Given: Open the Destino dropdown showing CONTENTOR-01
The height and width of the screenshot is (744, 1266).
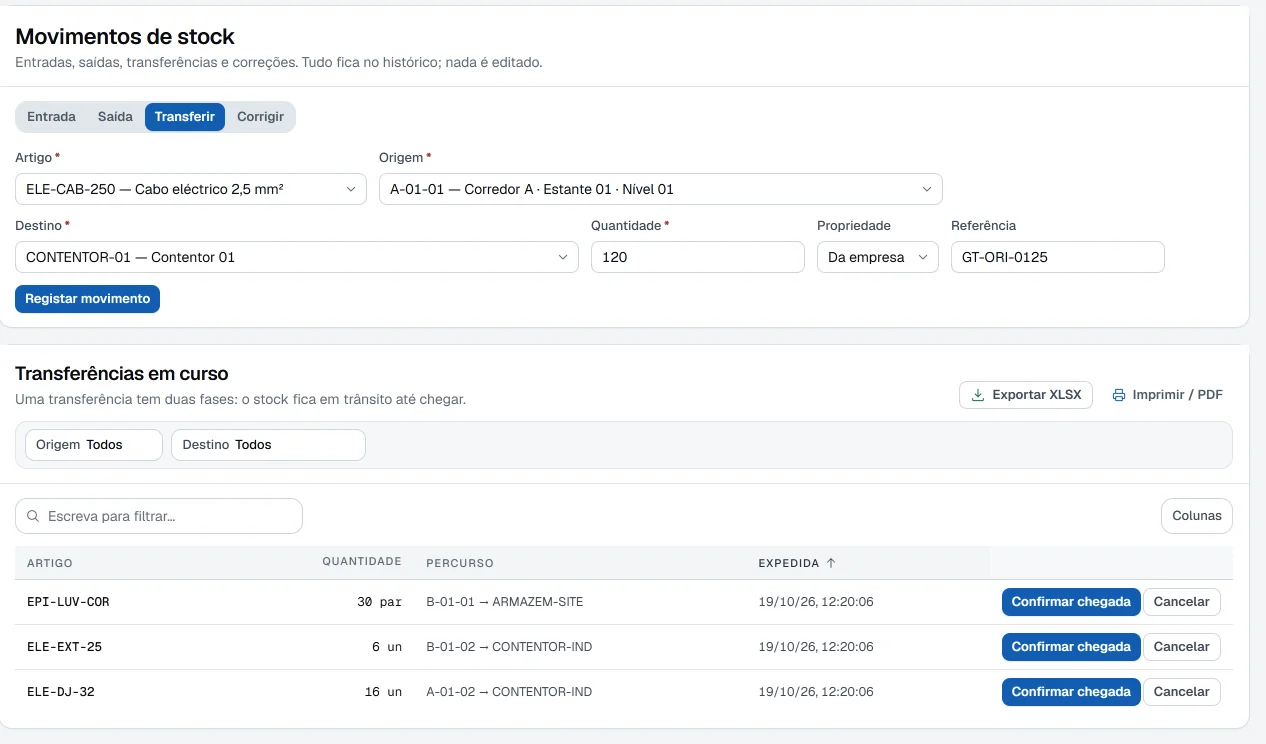Looking at the screenshot, I should point(297,257).
